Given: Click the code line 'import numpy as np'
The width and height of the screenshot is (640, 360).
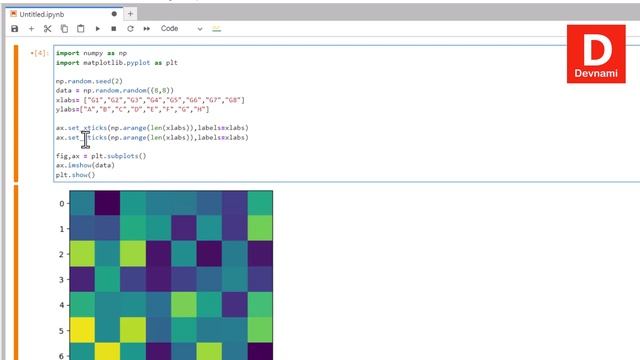Looking at the screenshot, I should pyautogui.click(x=91, y=53).
